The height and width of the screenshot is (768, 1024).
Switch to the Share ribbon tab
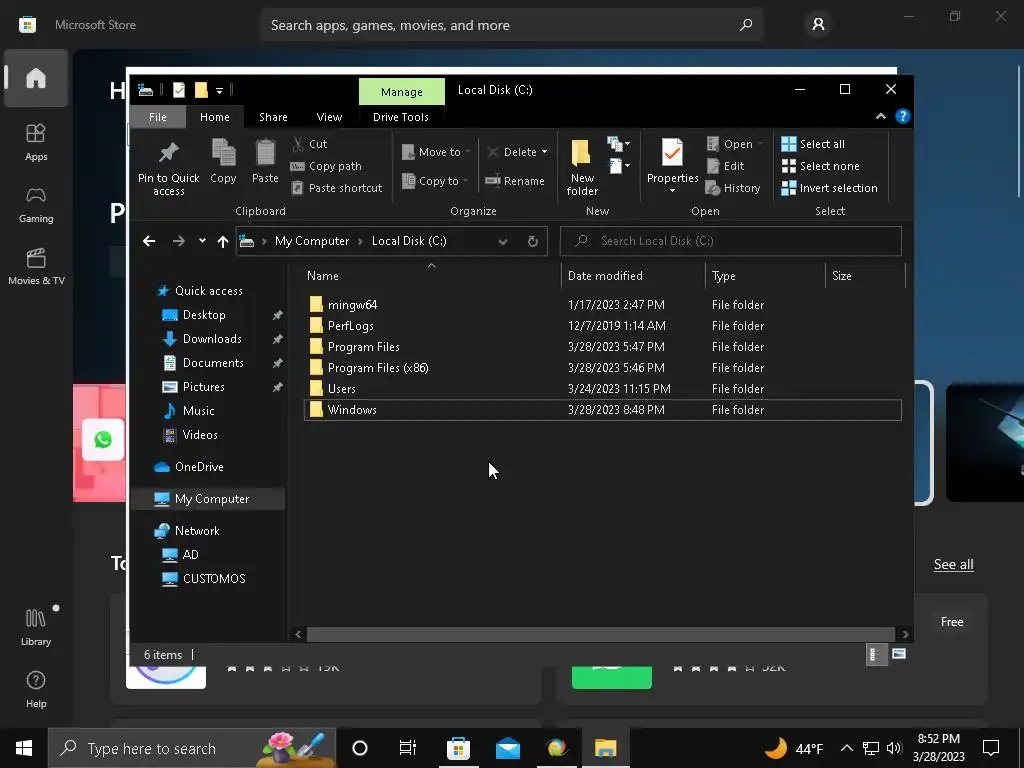(273, 117)
